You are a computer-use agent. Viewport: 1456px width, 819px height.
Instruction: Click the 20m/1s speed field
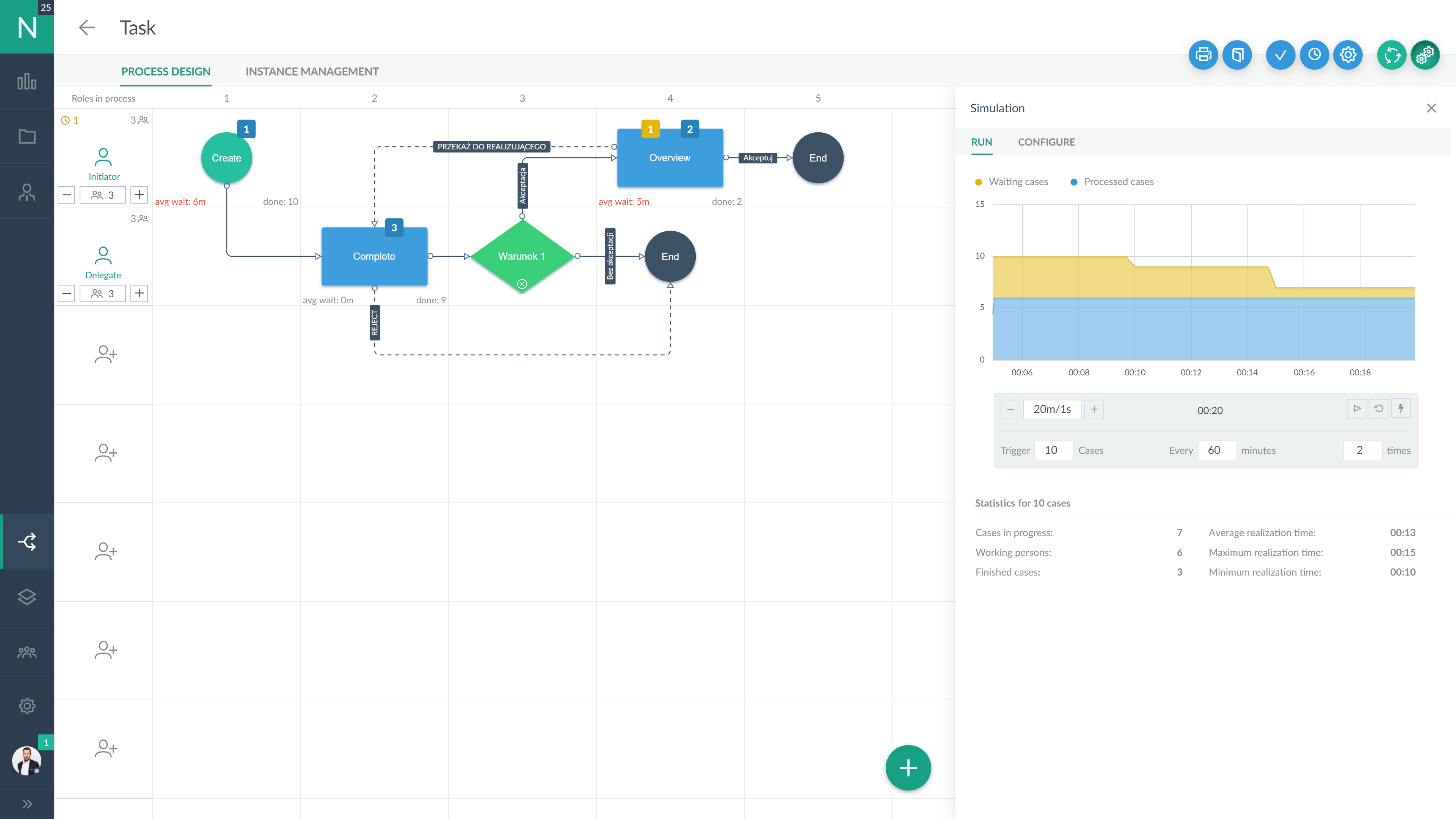(x=1053, y=409)
